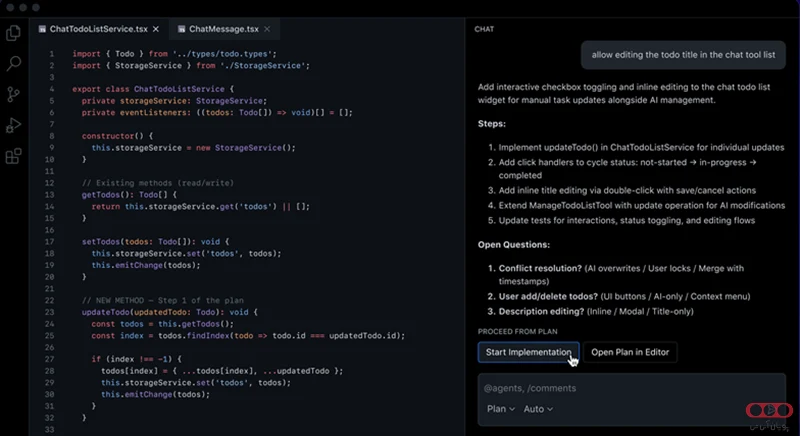Open the Plan mode dropdown
Image resolution: width=800 pixels, height=436 pixels.
pyautogui.click(x=501, y=409)
